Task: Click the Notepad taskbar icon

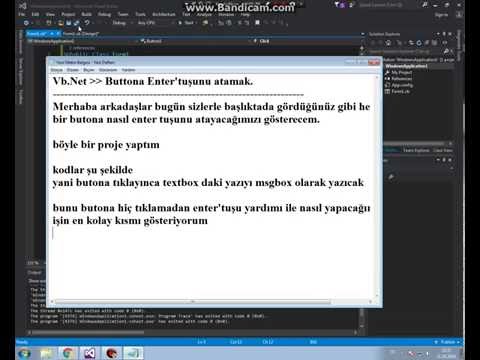Action: (x=133, y=353)
